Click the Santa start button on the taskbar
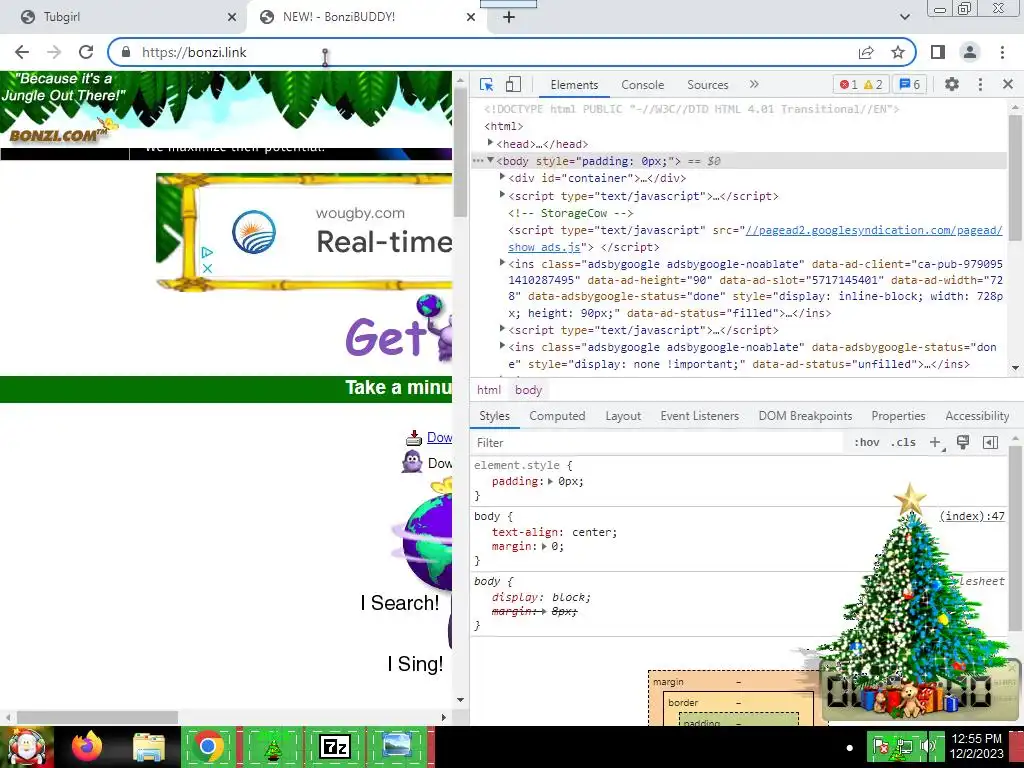Viewport: 1024px width, 768px height. 27,746
